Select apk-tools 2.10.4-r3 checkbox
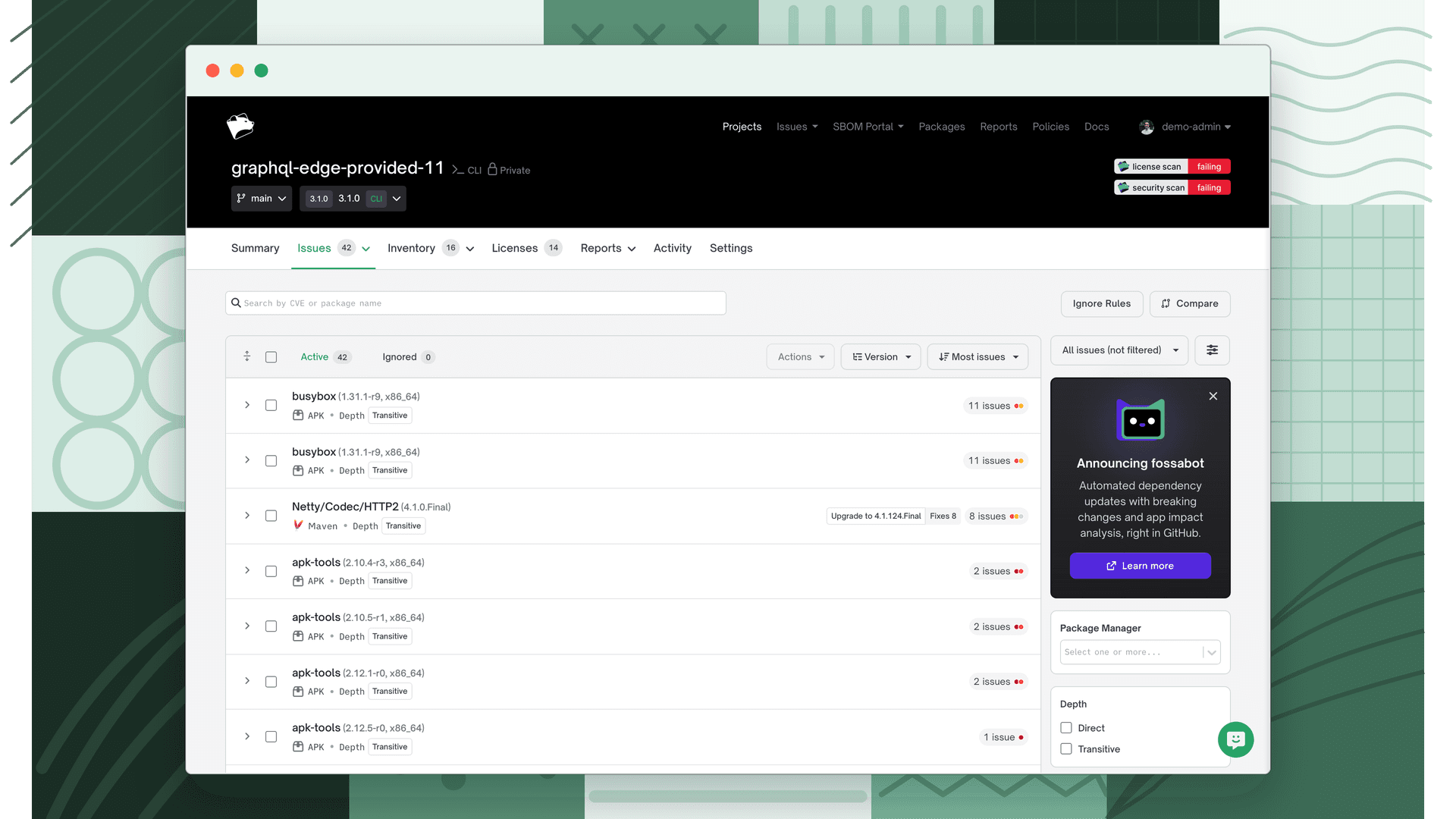The width and height of the screenshot is (1456, 819). pos(271,571)
